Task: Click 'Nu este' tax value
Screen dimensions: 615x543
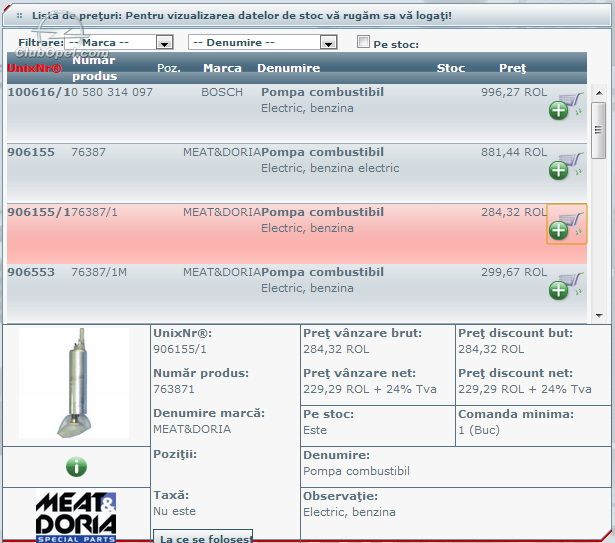Action: 175,511
